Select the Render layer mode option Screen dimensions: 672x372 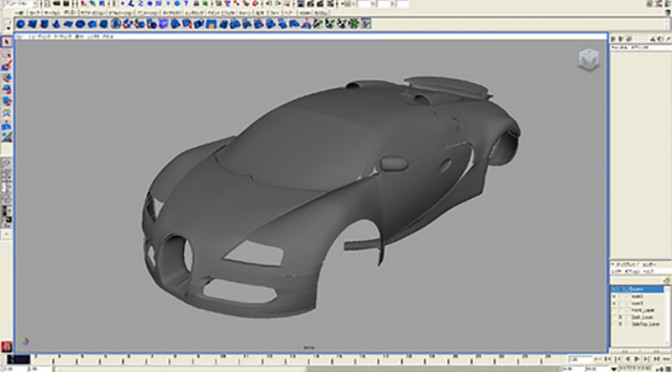[650, 264]
